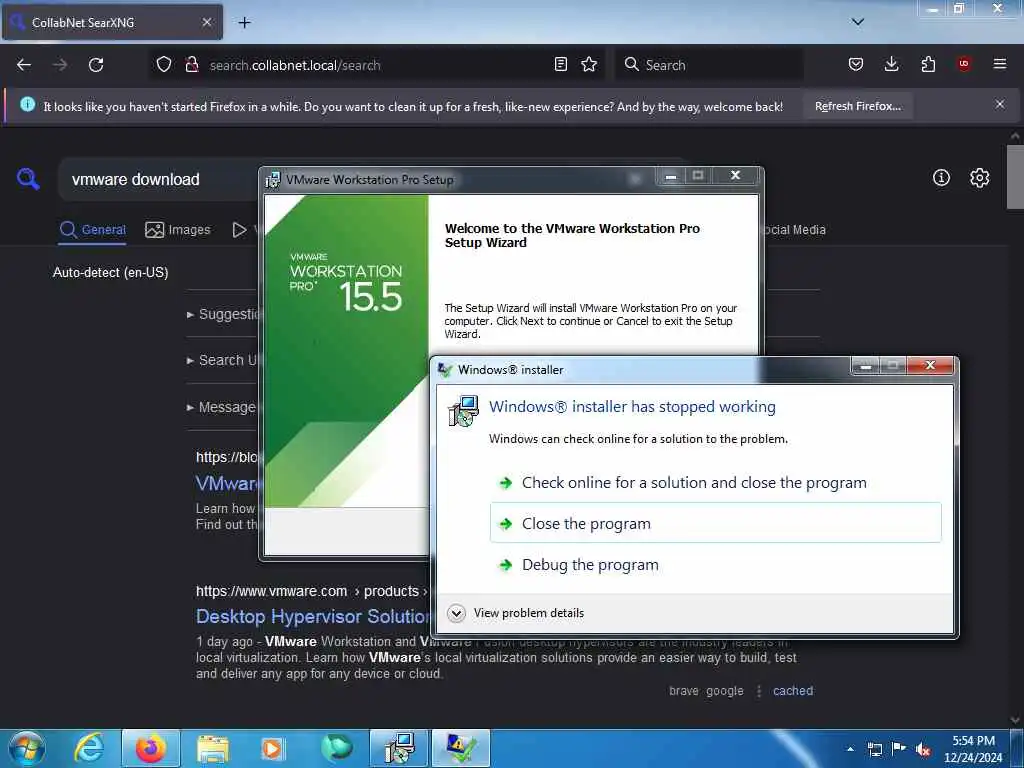The width and height of the screenshot is (1024, 768).
Task: Click the Refresh Firefox button
Action: pyautogui.click(x=857, y=106)
